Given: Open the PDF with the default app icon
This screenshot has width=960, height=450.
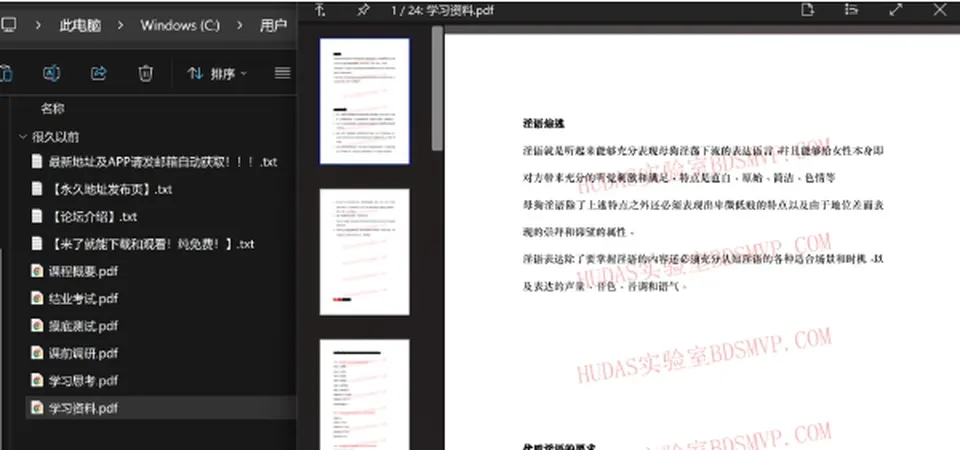Looking at the screenshot, I should coord(808,10).
